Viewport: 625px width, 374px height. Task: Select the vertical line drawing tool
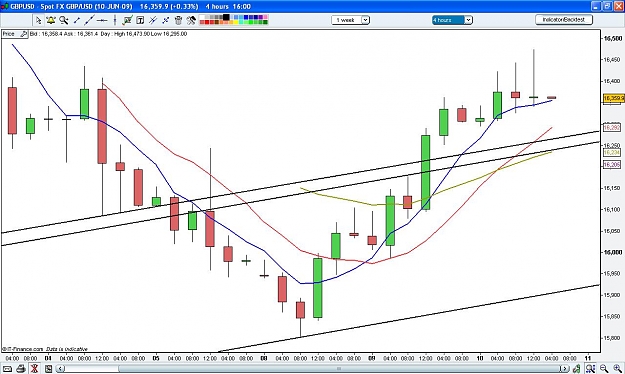(x=115, y=20)
